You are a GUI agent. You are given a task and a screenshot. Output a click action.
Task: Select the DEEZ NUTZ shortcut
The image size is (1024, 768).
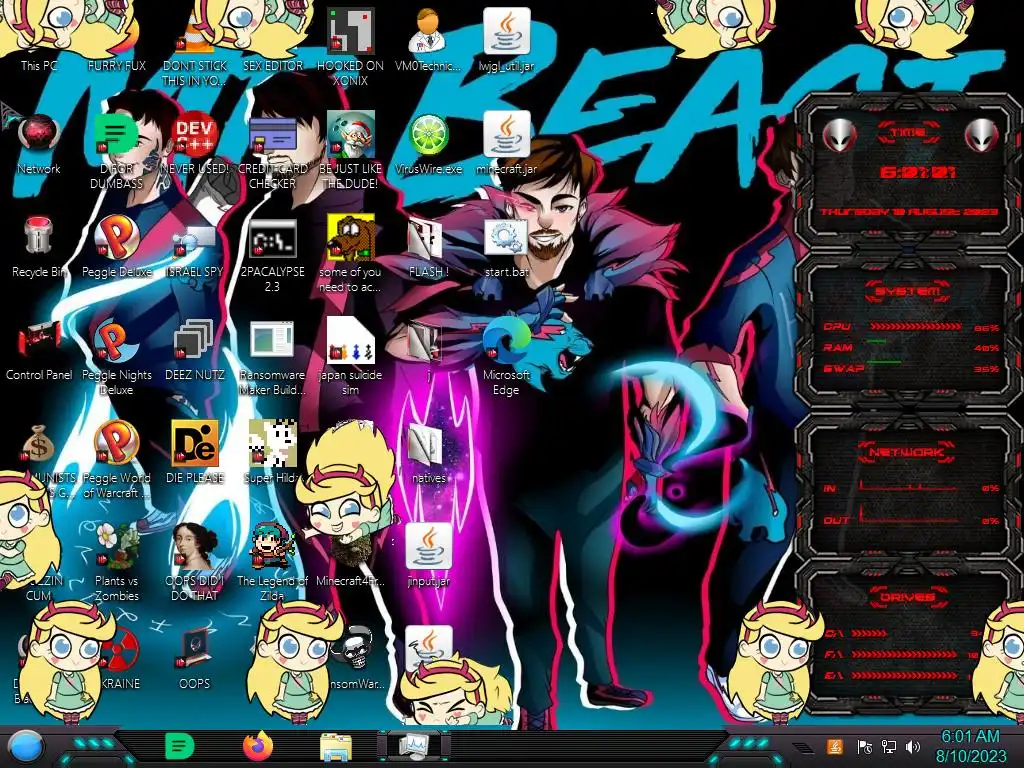194,350
